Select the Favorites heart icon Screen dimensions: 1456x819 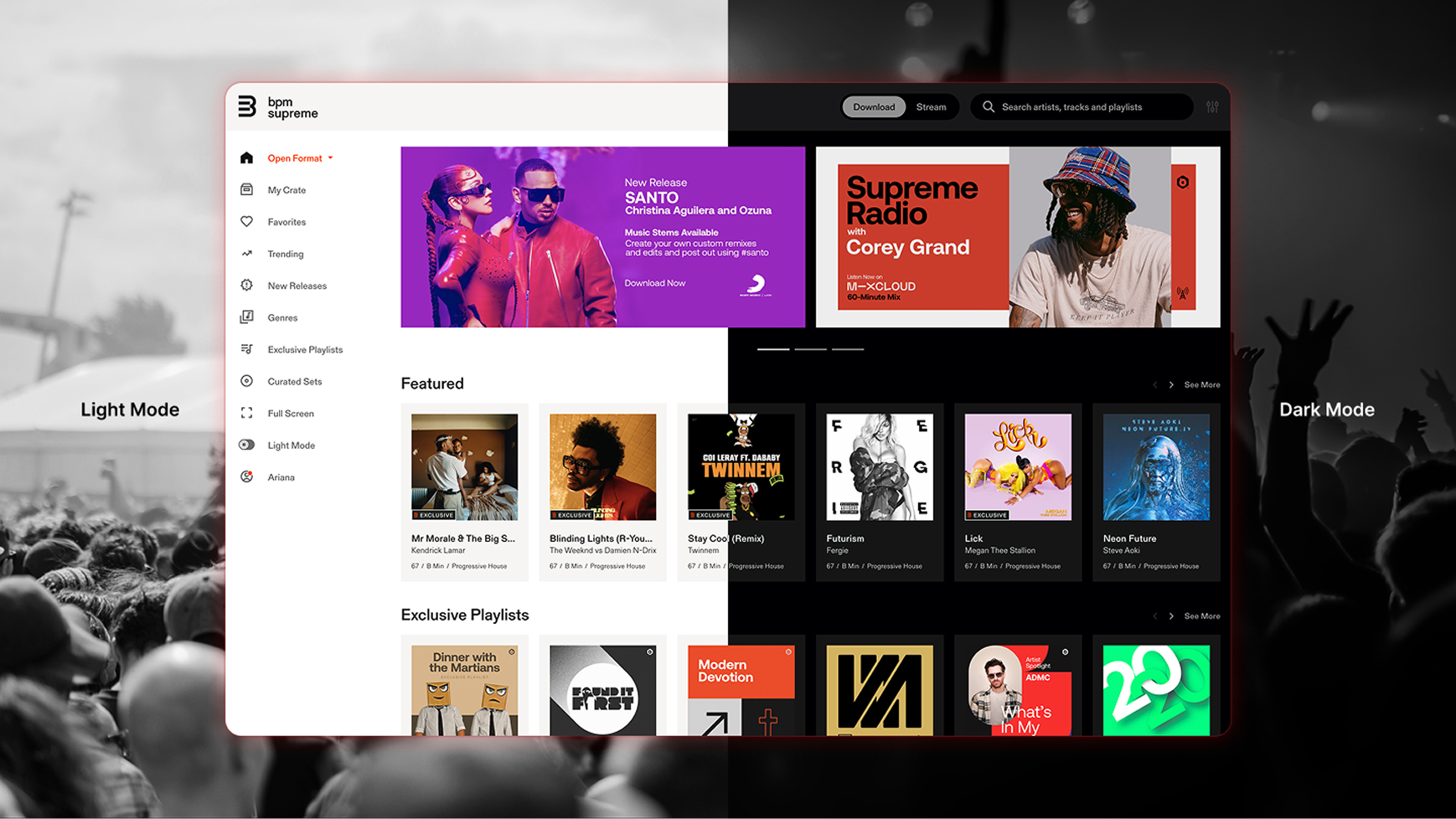[x=246, y=221]
